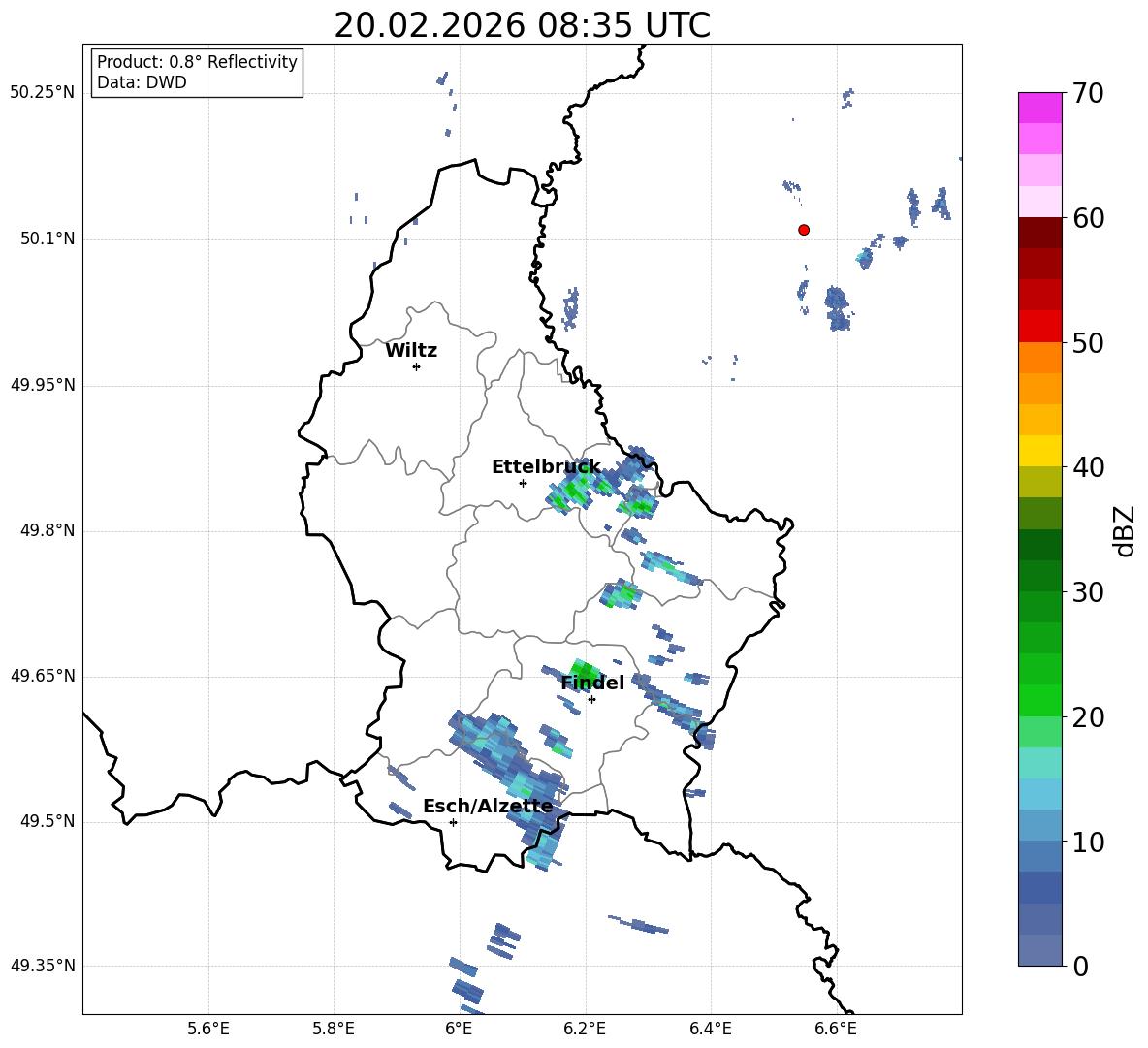Click the green echo cell above Findel
Image resolution: width=1148 pixels, height=1048 pixels.
pyautogui.click(x=585, y=673)
